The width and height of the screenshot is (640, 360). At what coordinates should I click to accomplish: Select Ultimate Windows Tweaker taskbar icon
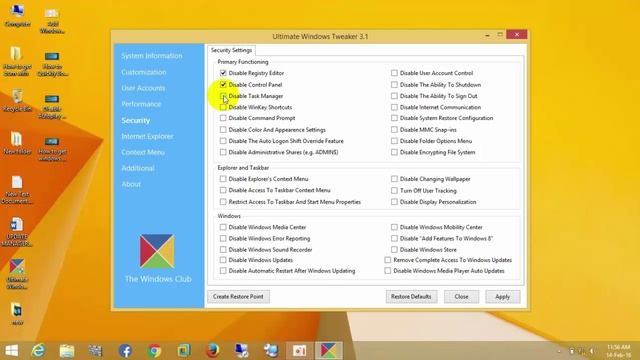coord(329,351)
